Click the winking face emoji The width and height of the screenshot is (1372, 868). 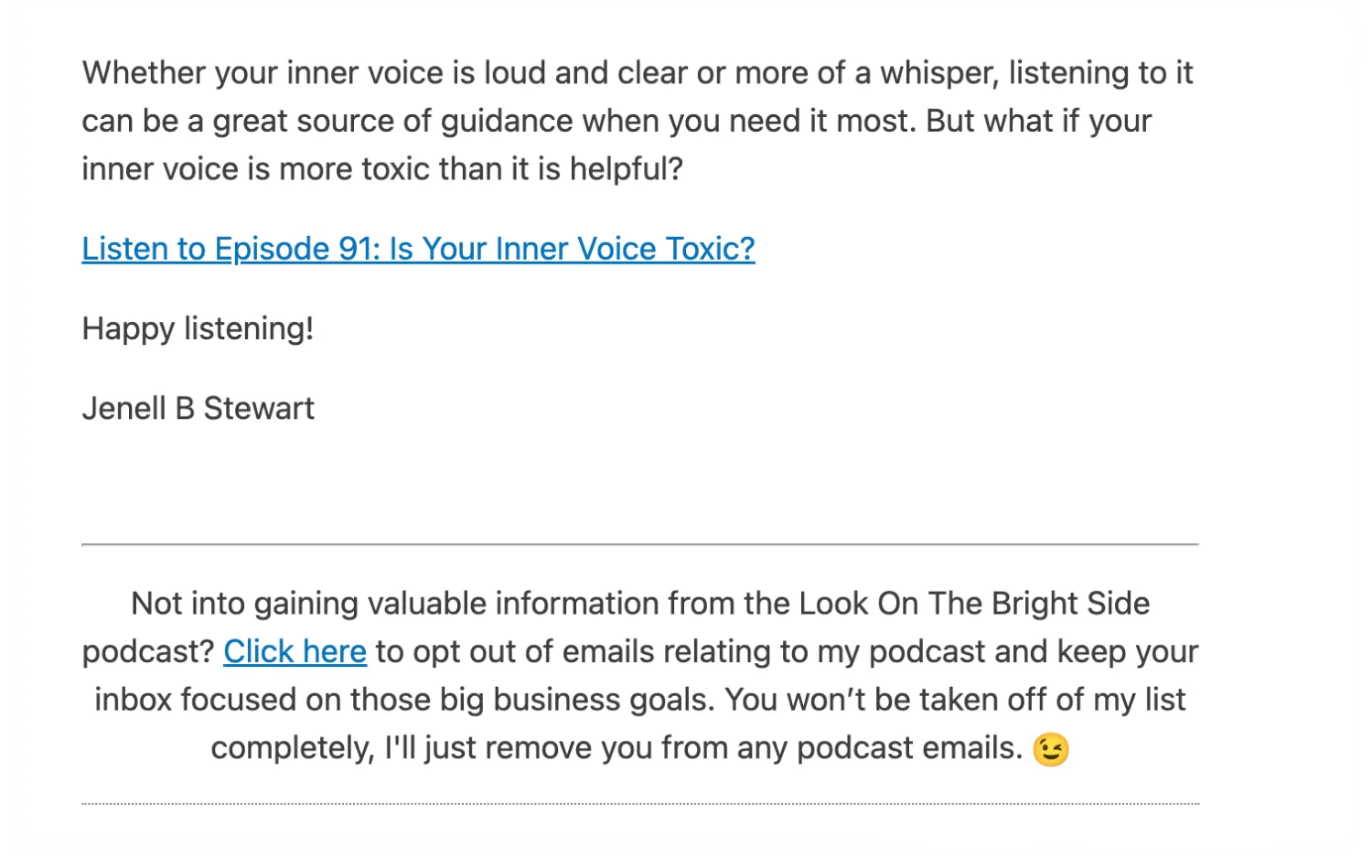click(1051, 750)
